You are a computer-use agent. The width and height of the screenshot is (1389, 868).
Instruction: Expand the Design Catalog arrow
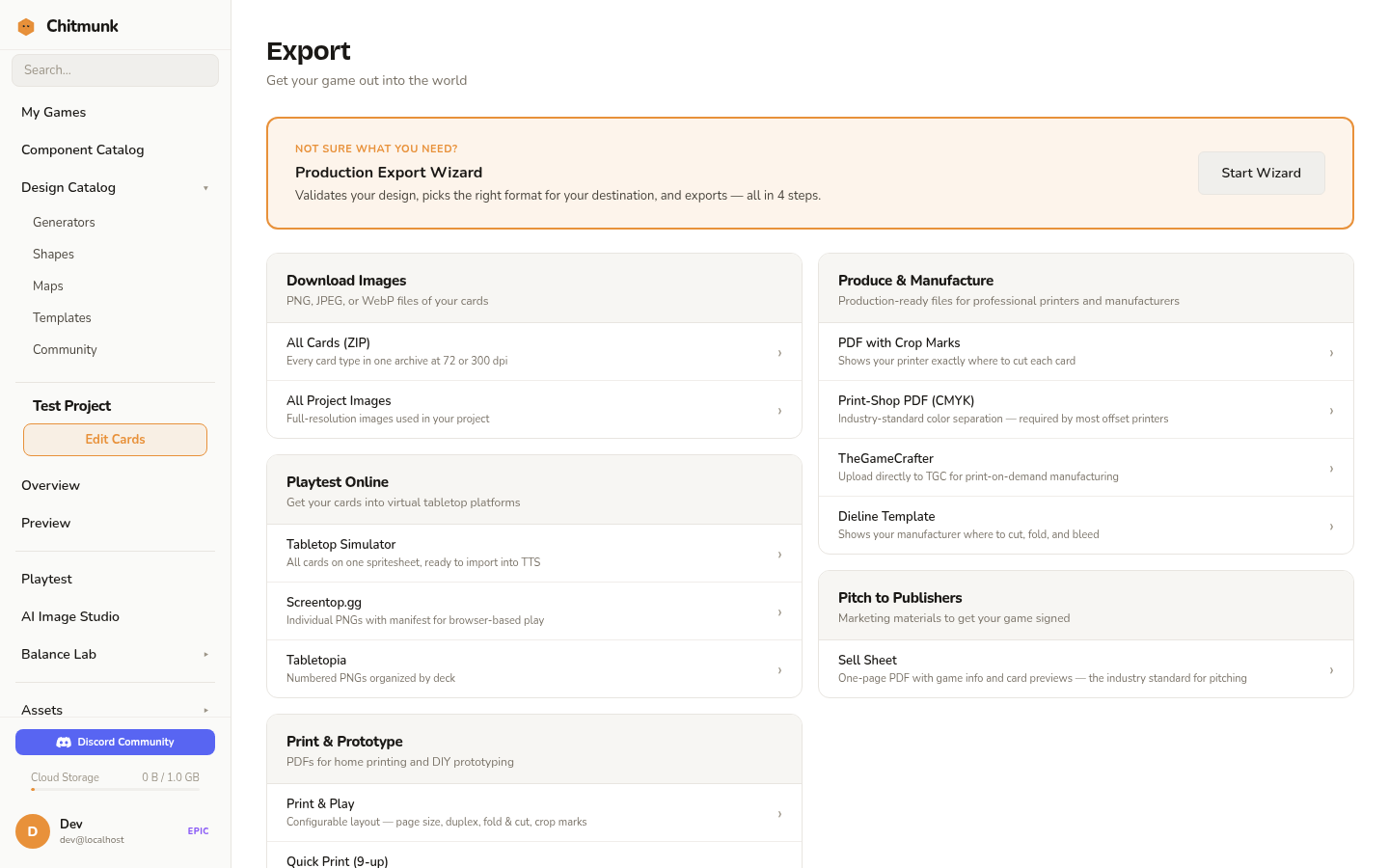(205, 188)
